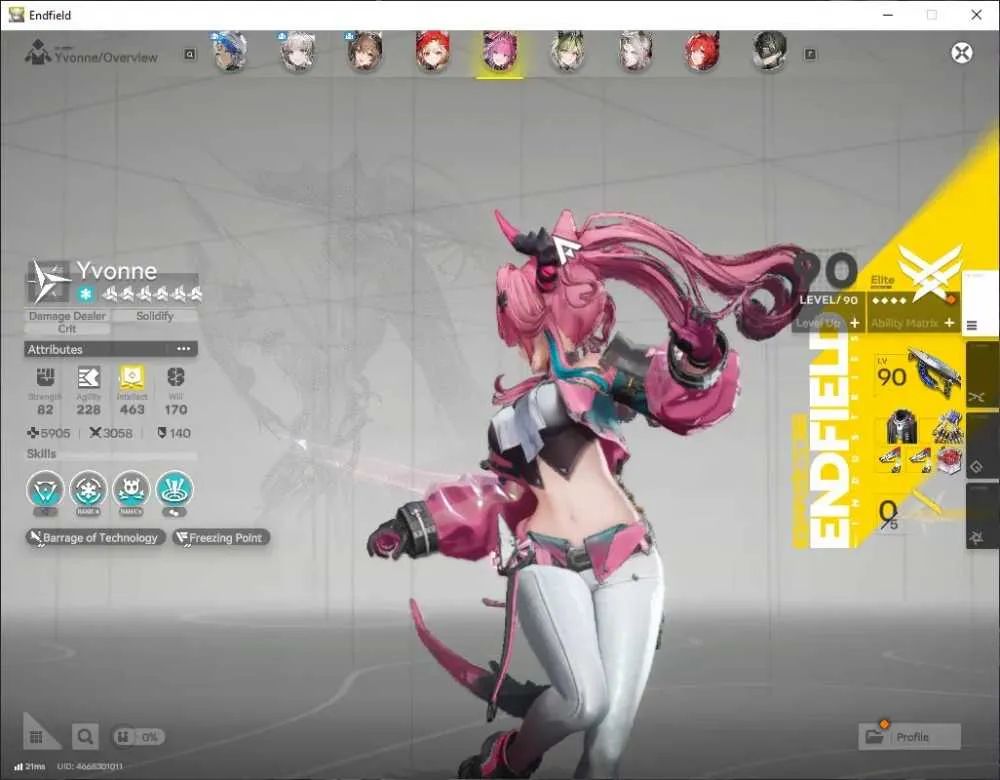Click the Damage Dealer role tag
Screen dimensions: 1000x780
click(67, 316)
